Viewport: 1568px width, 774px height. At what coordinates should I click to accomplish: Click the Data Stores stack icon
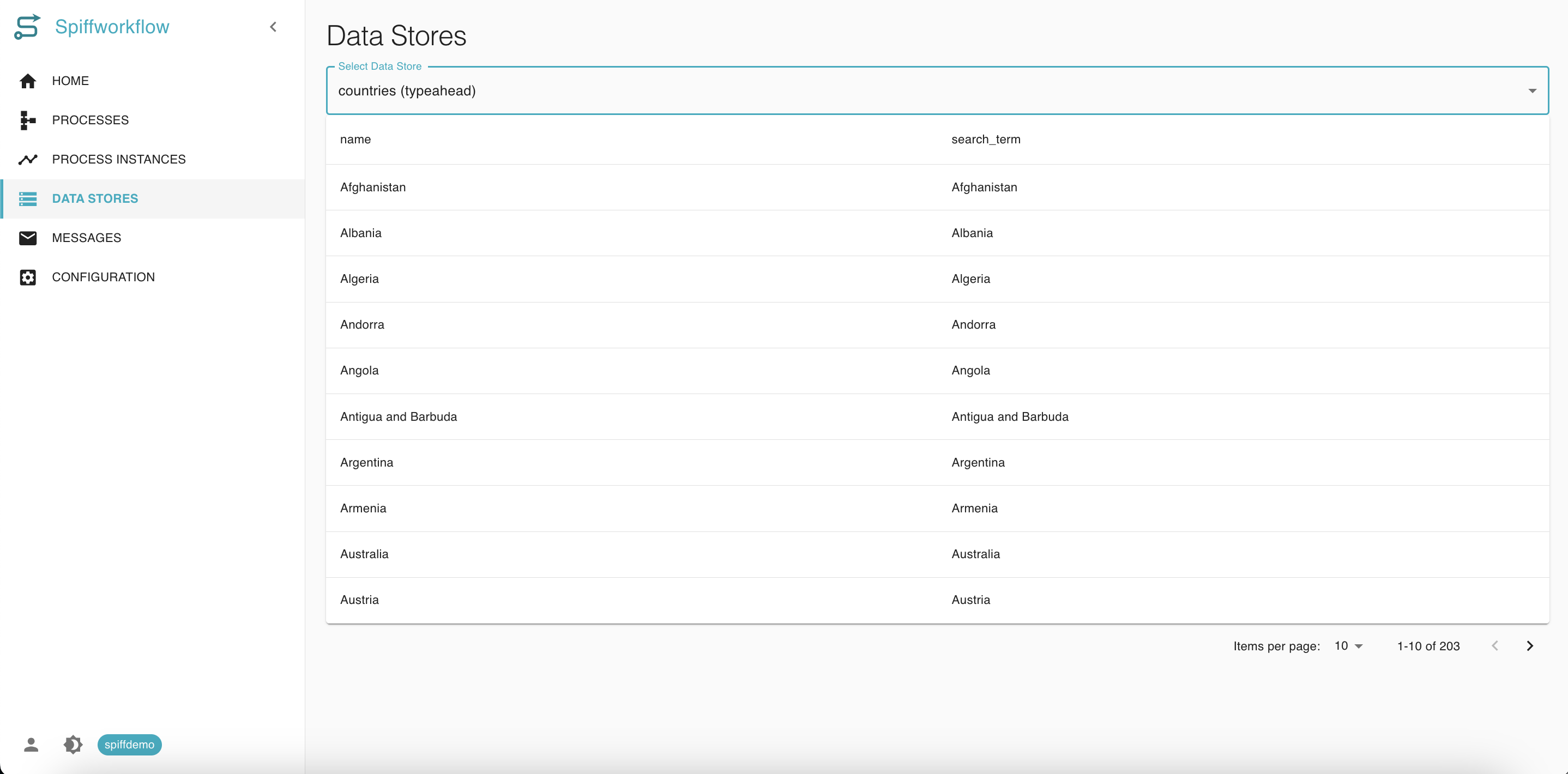point(28,198)
